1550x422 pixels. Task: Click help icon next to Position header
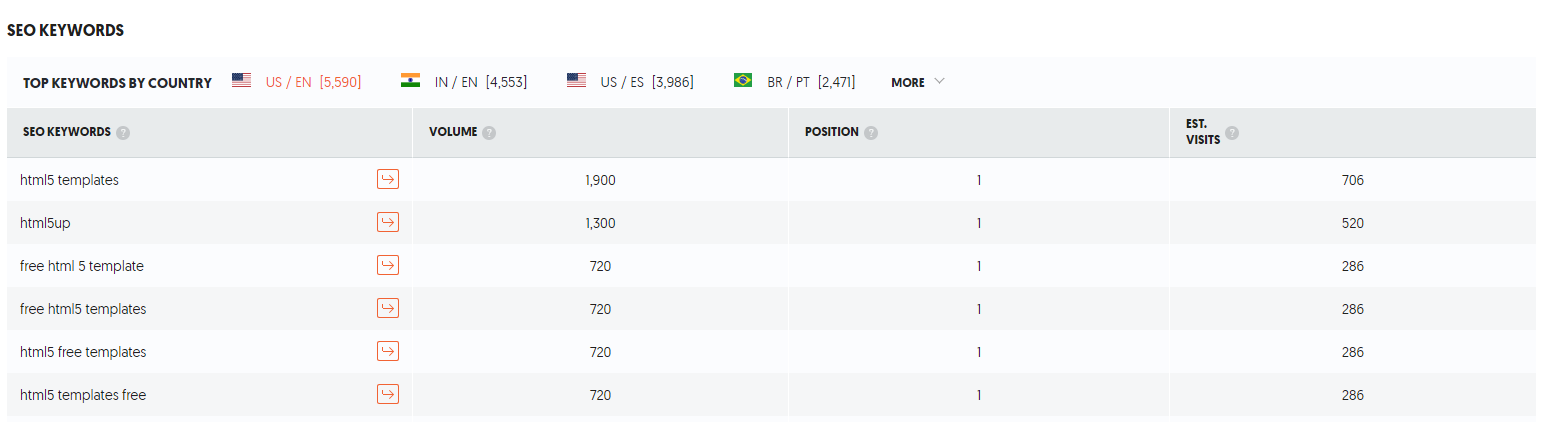click(x=871, y=133)
